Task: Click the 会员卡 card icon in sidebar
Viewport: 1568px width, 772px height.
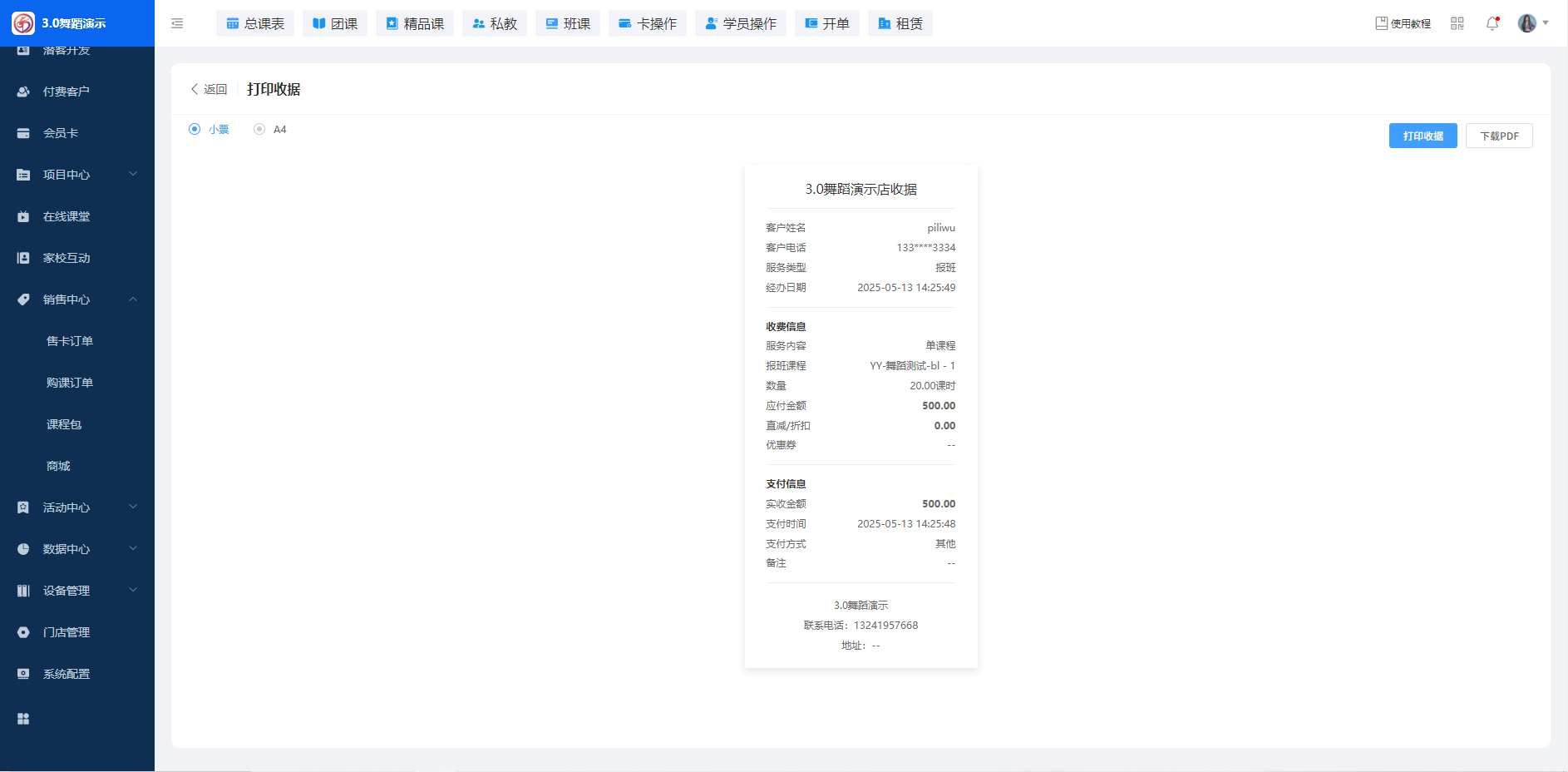Action: [23, 133]
